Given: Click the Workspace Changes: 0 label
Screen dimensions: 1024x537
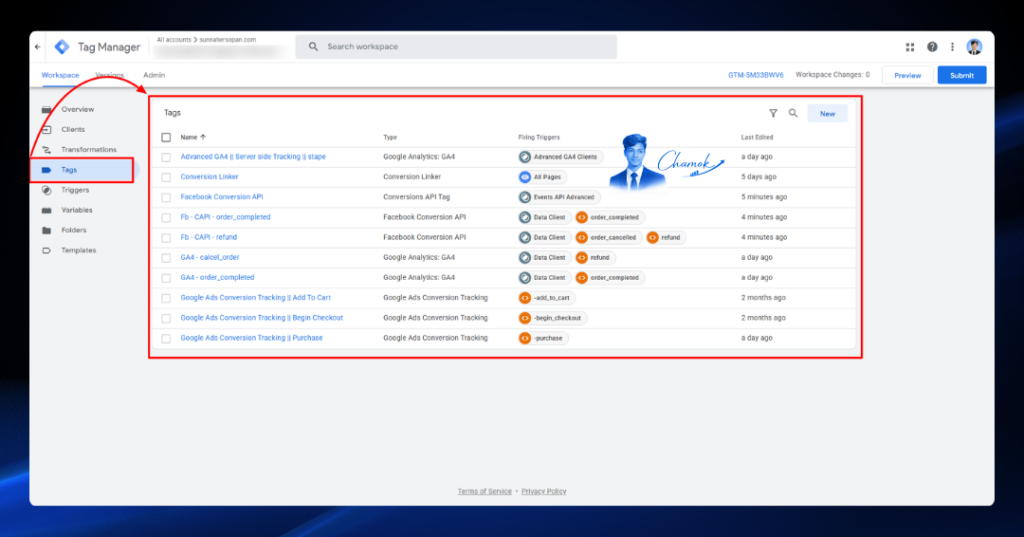Looking at the screenshot, I should click(x=833, y=75).
